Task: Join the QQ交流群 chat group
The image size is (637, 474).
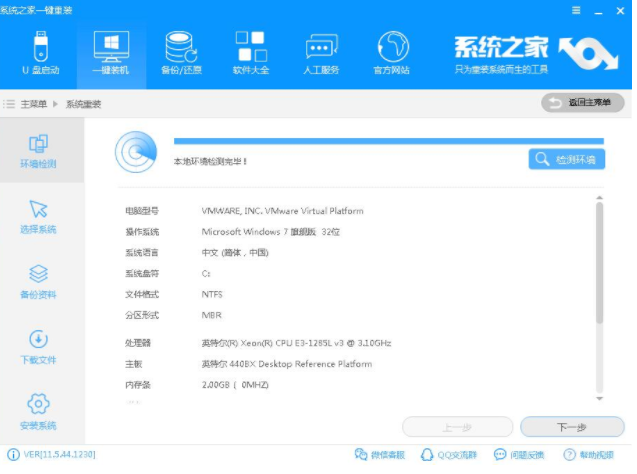Action: (449, 456)
